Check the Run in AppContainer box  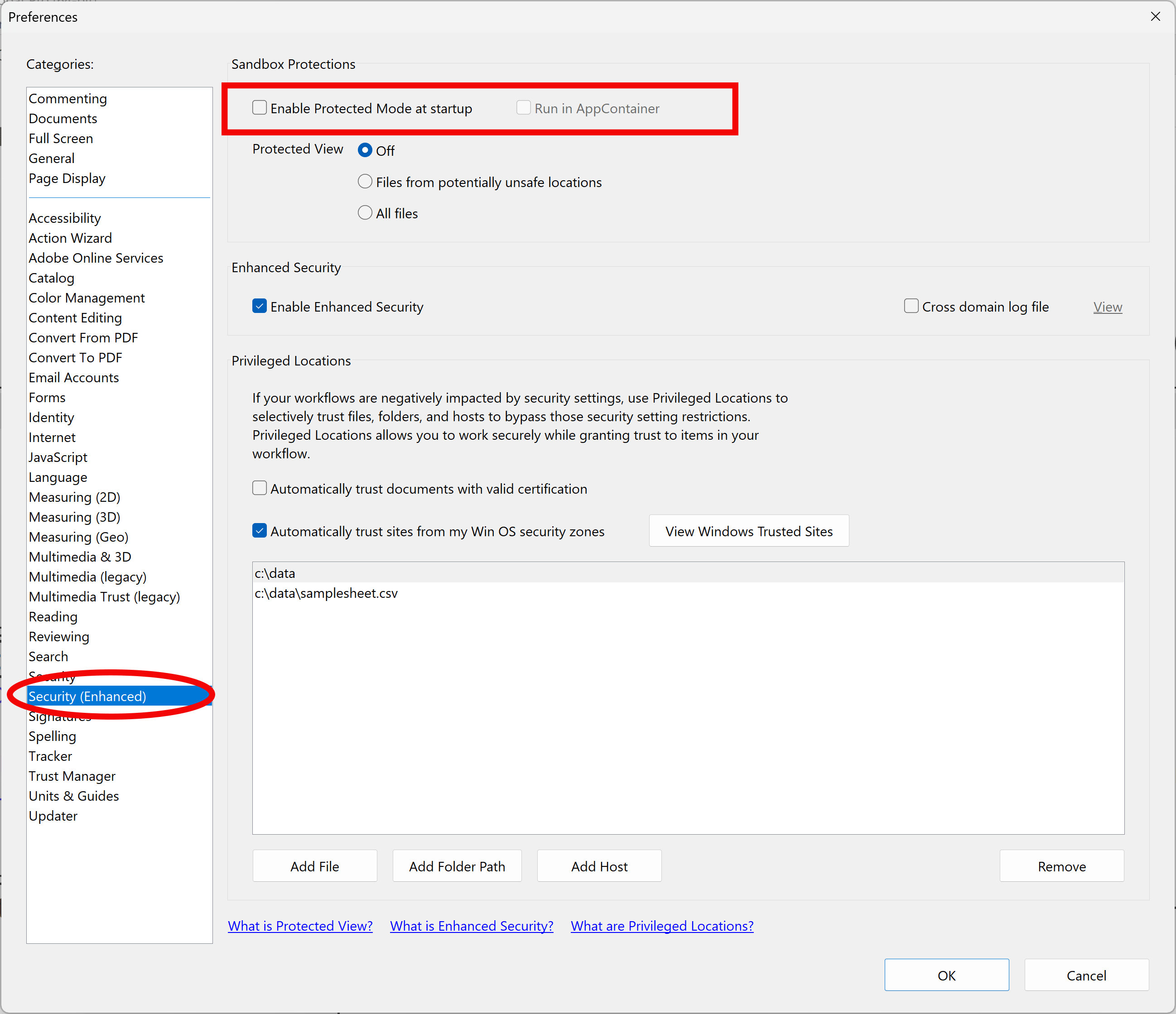coord(523,107)
